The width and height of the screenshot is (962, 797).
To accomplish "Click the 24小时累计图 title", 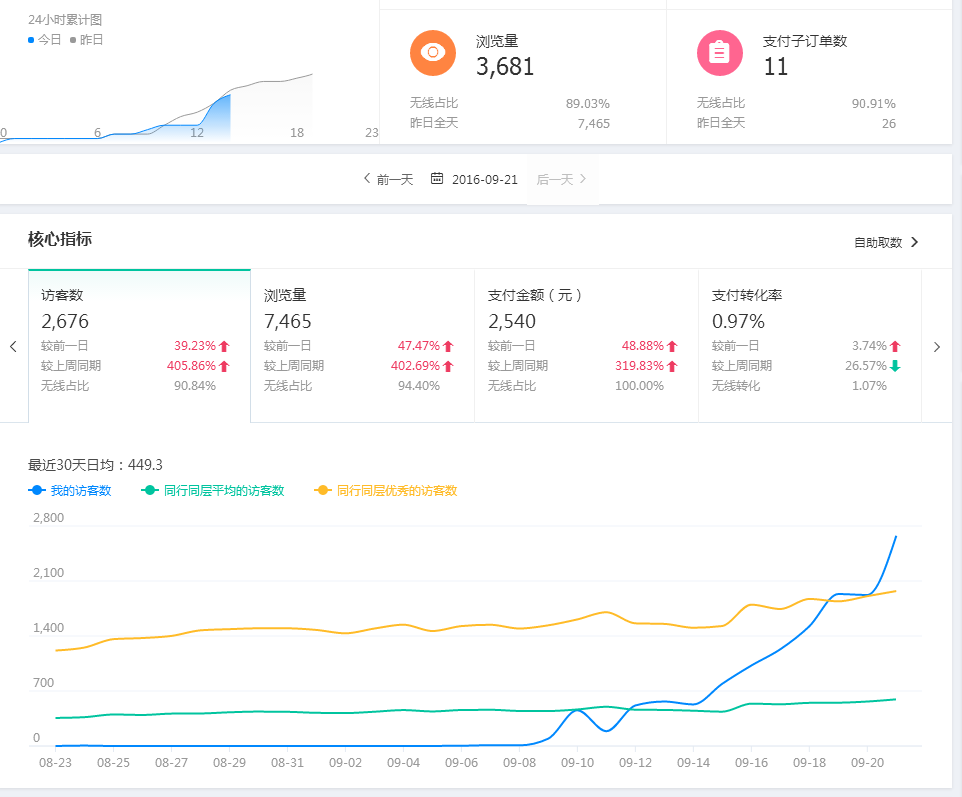I will pos(65,20).
